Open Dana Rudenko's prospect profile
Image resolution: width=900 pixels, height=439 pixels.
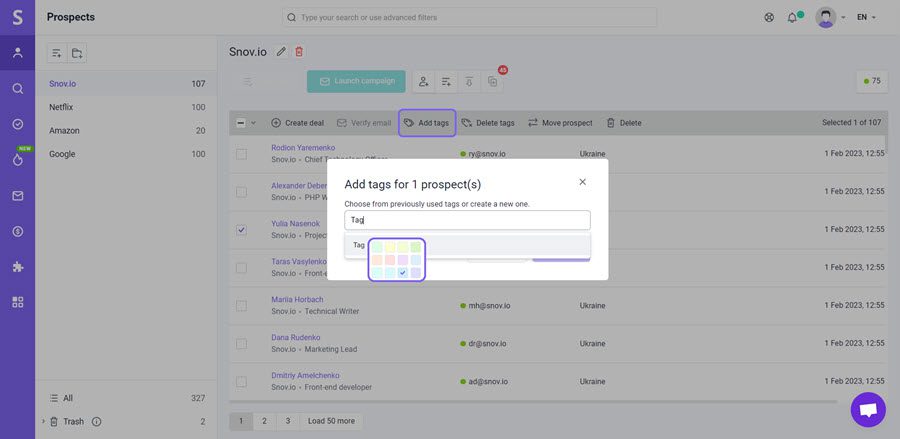click(296, 337)
